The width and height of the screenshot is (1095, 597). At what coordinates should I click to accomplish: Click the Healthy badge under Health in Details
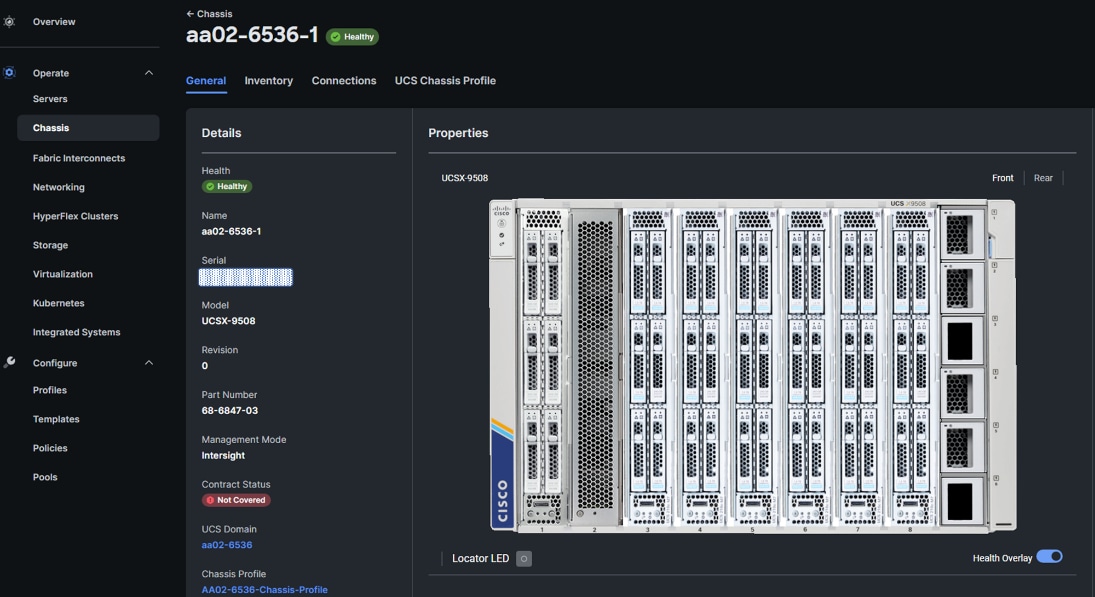coord(227,186)
